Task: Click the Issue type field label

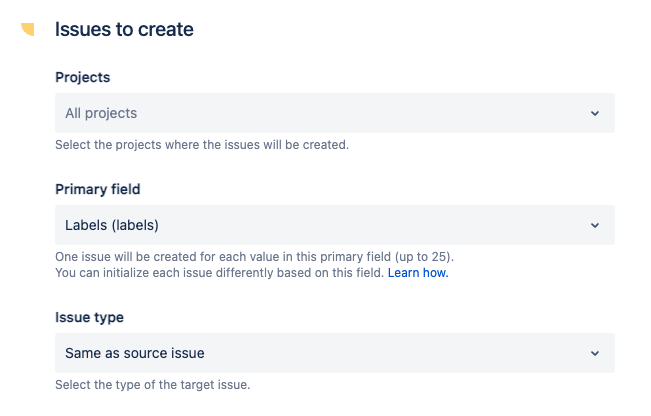Action: click(89, 317)
